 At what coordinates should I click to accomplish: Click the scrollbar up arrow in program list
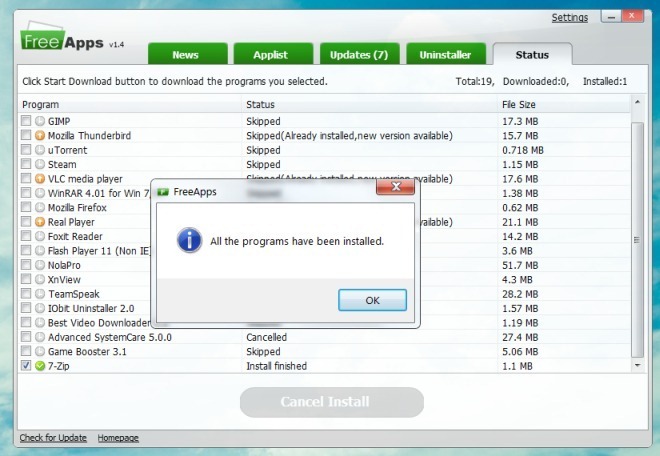[x=637, y=102]
